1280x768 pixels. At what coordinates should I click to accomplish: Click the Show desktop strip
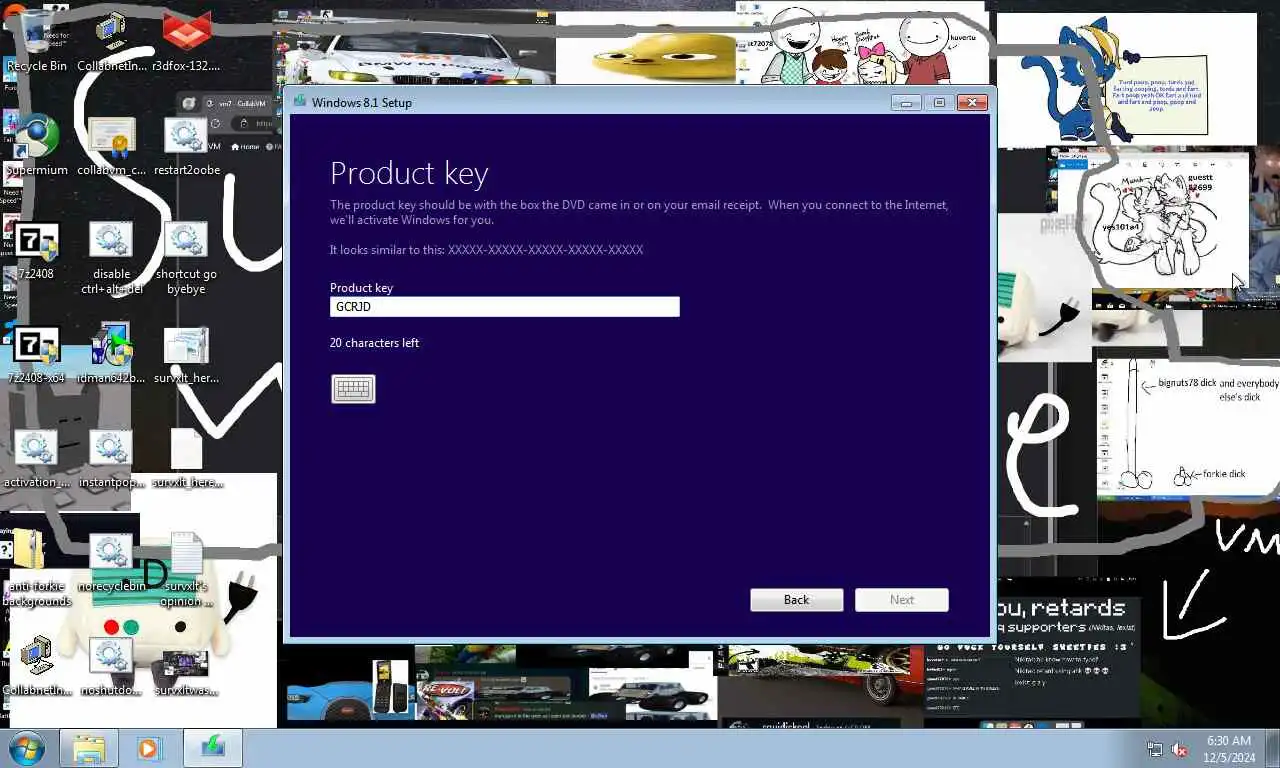1273,748
